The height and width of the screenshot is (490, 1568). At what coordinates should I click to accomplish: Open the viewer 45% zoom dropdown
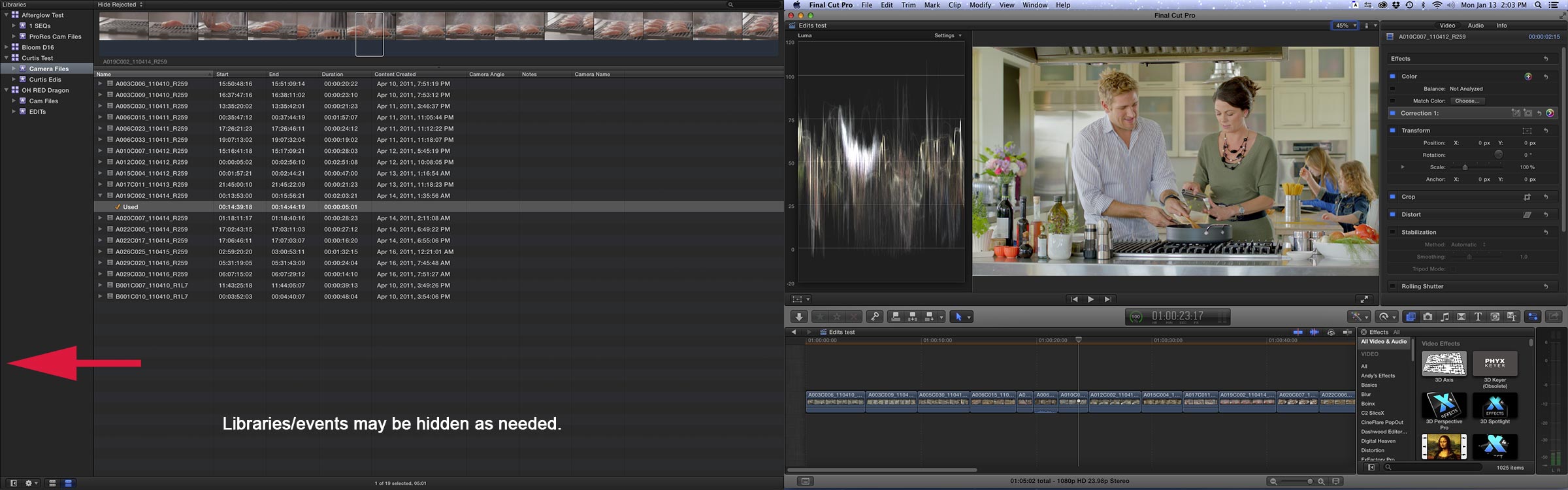point(1346,25)
